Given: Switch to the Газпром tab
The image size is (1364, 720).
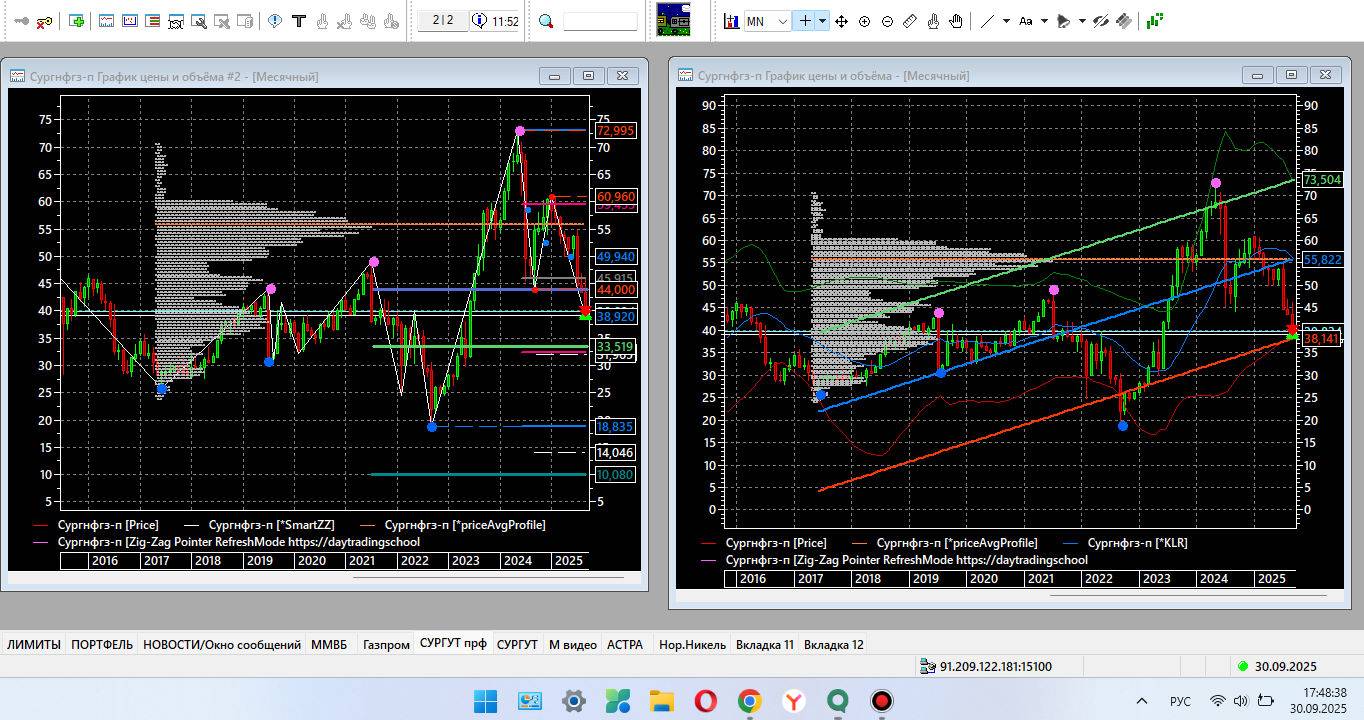Looking at the screenshot, I should [x=386, y=645].
